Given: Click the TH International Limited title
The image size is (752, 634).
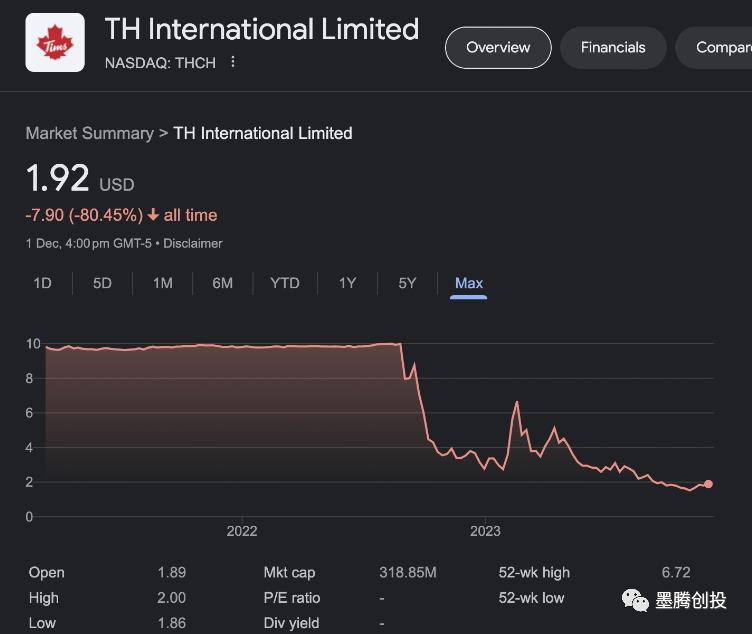Looking at the screenshot, I should (x=261, y=29).
